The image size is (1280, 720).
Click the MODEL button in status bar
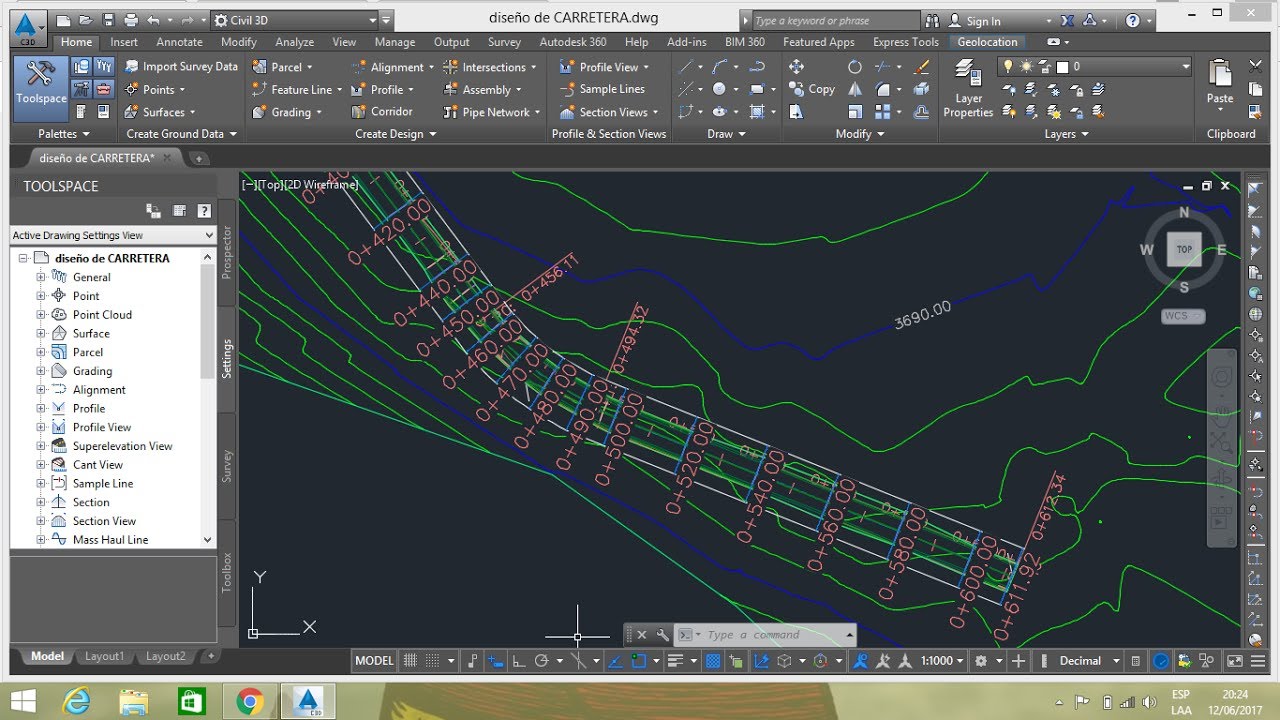tap(374, 661)
